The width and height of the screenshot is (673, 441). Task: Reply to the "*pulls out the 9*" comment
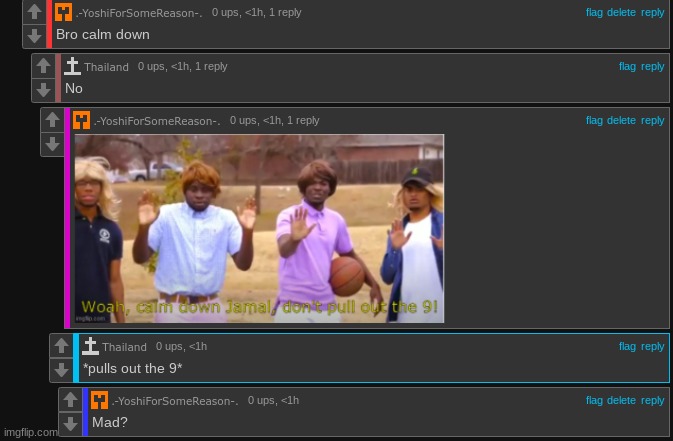click(652, 347)
